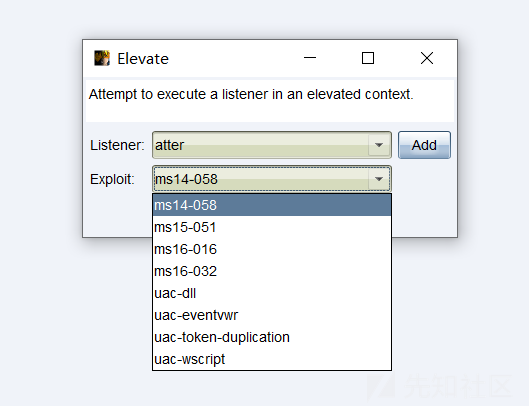Select ms15-051 exploit option
The height and width of the screenshot is (406, 529).
272,227
